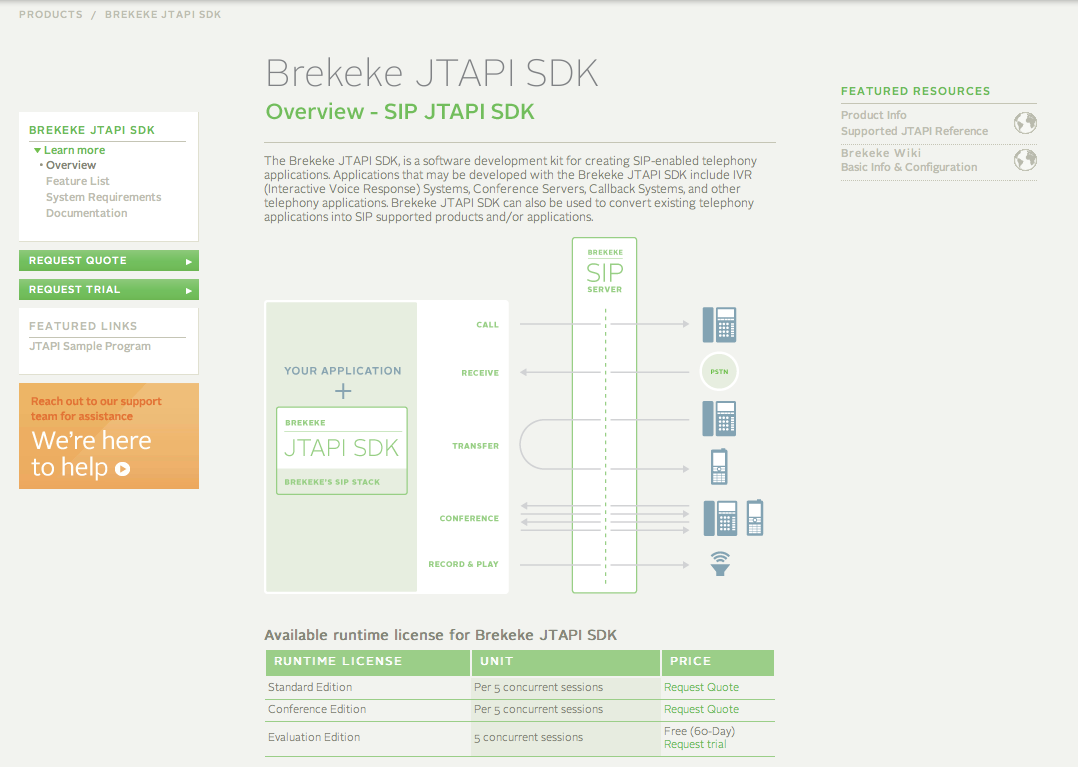Go to PRODUCTS breadcrumb

[x=51, y=14]
